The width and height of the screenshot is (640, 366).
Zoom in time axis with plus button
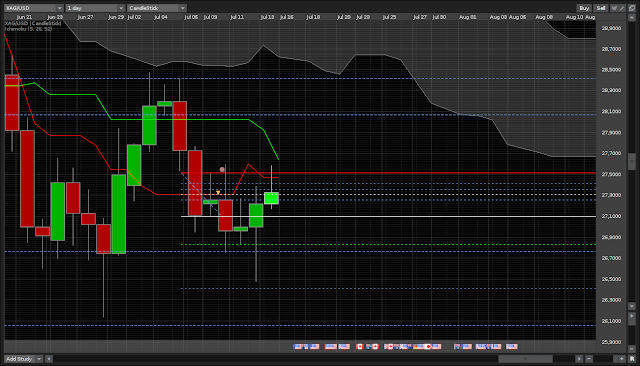coord(622,359)
